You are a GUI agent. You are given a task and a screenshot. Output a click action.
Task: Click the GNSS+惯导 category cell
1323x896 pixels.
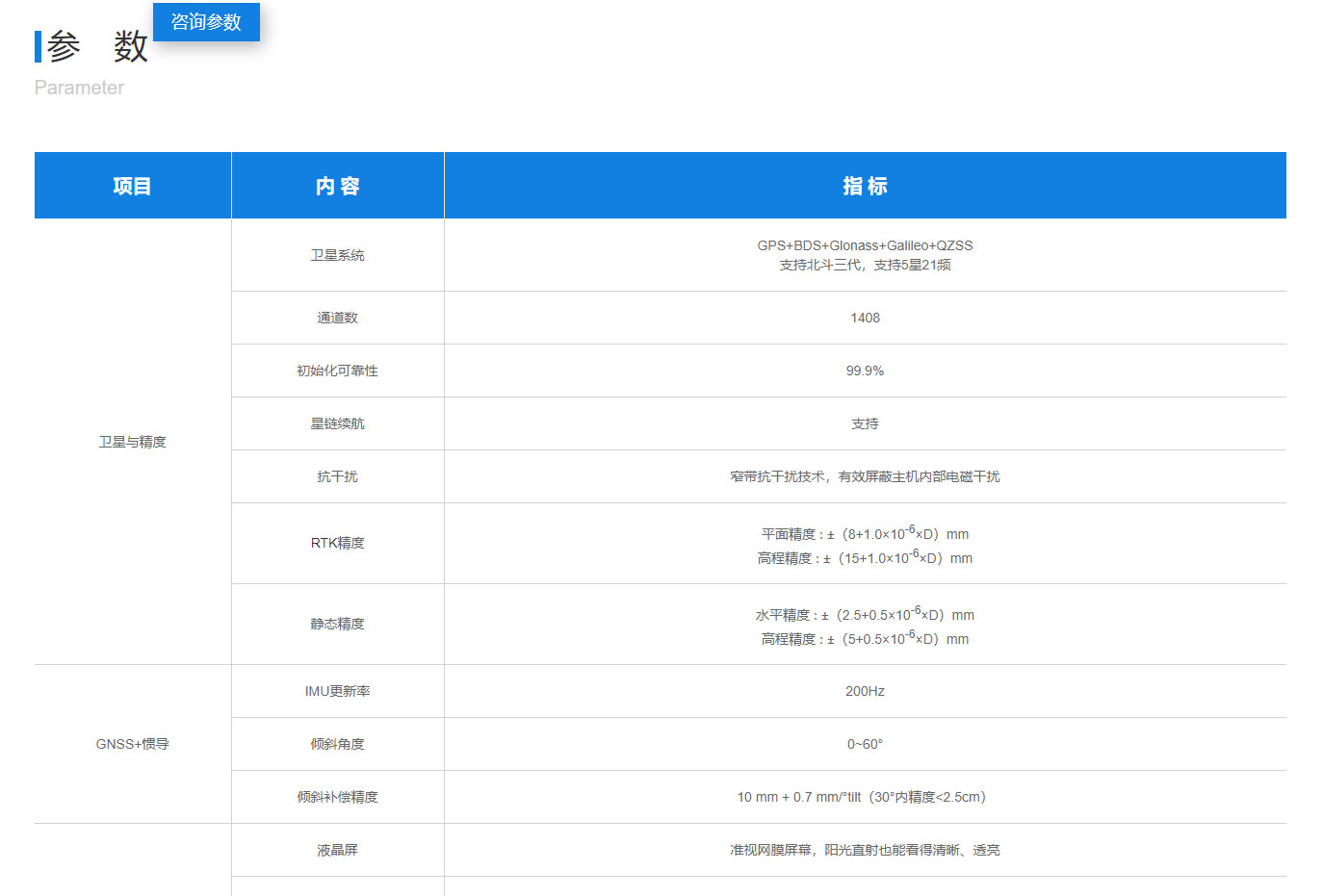click(132, 744)
